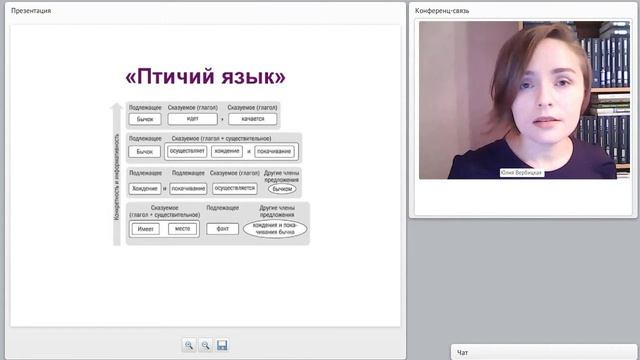Image resolution: width=640 pixels, height=360 pixels.
Task: Select the Конференц-связь panel title
Action: [442, 11]
